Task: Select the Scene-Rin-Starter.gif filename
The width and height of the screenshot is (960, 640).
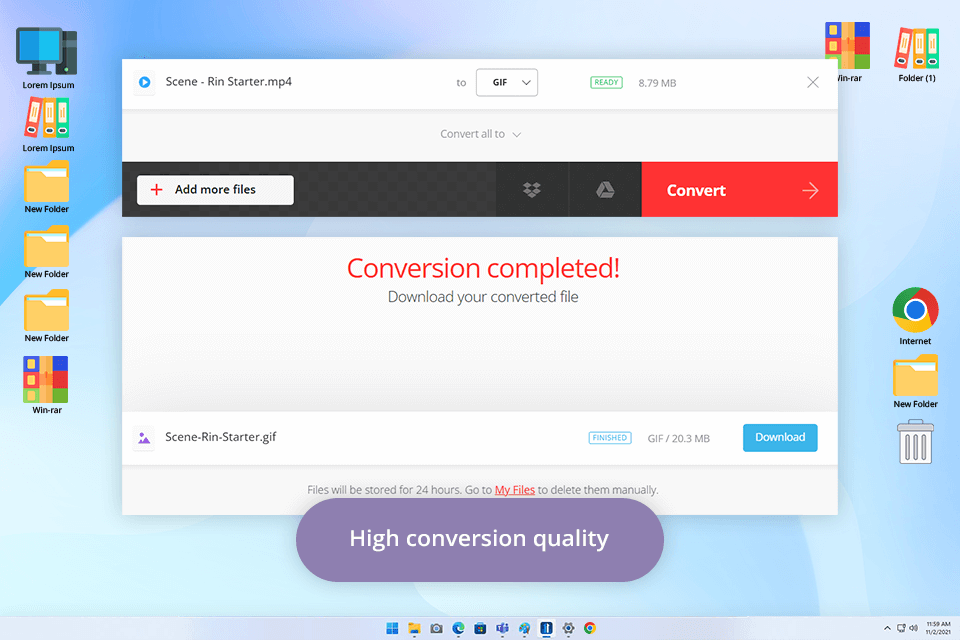Action: (220, 437)
